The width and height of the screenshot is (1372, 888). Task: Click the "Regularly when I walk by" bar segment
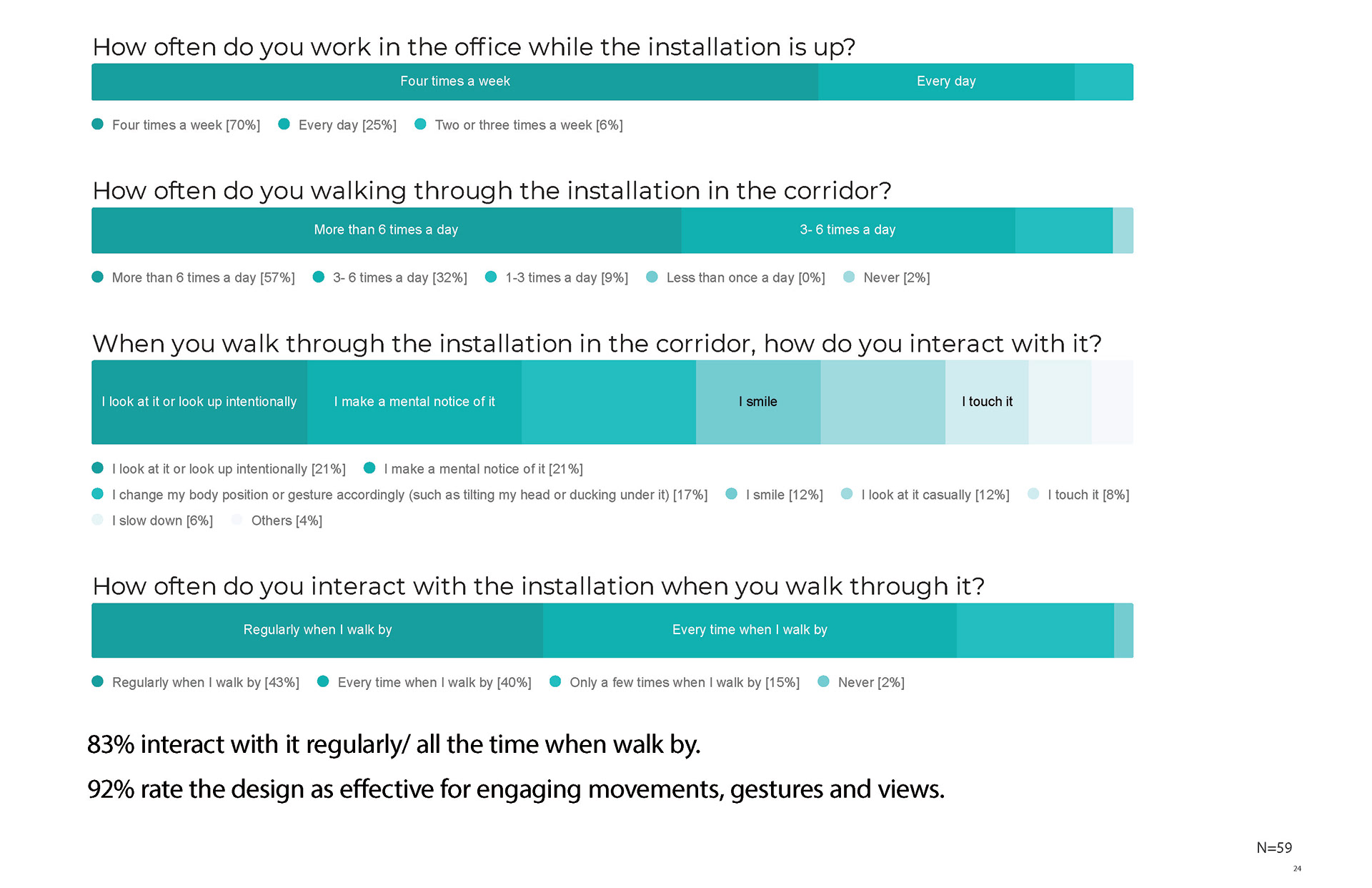317,630
